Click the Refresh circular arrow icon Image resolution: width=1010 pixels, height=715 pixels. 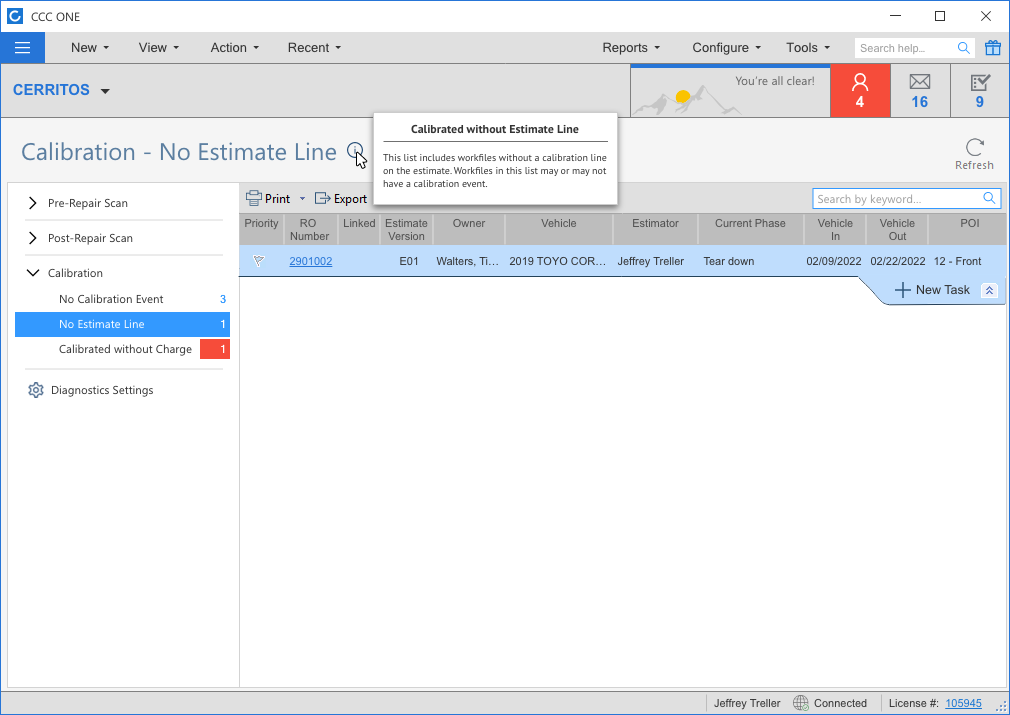[975, 147]
